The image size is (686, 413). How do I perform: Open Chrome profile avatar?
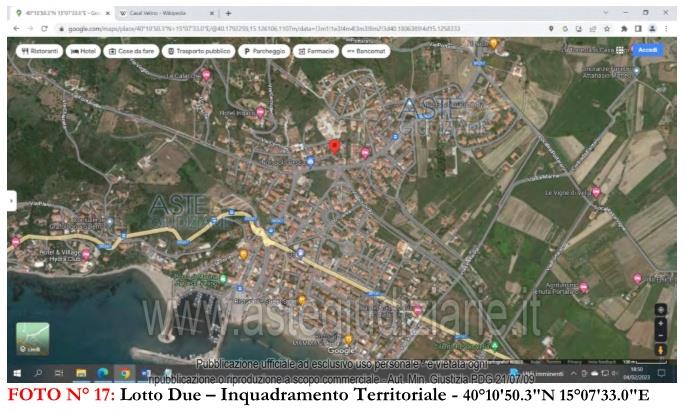coord(652,29)
